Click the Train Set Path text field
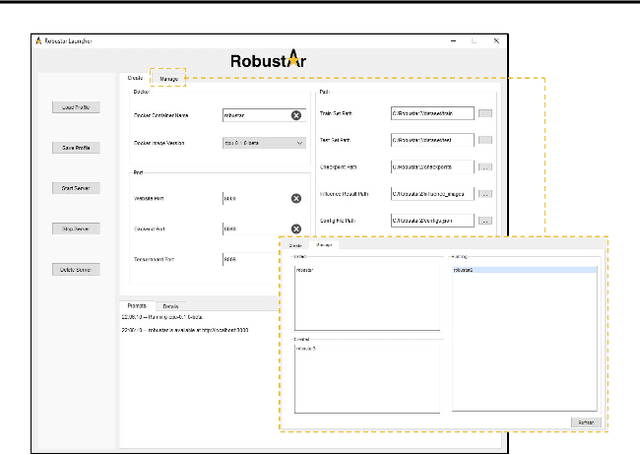The width and height of the screenshot is (640, 455). coord(432,114)
